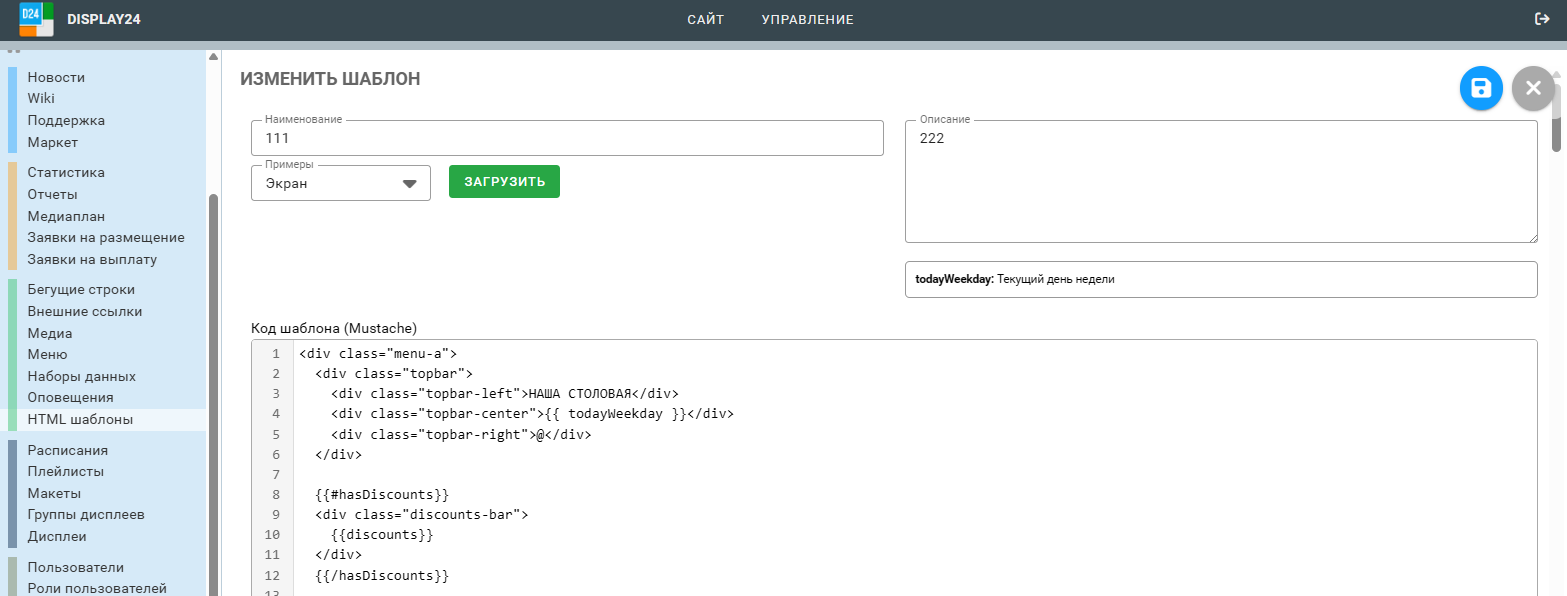Image resolution: width=1567 pixels, height=596 pixels.
Task: Open the Управление menu in top bar
Action: 807,19
